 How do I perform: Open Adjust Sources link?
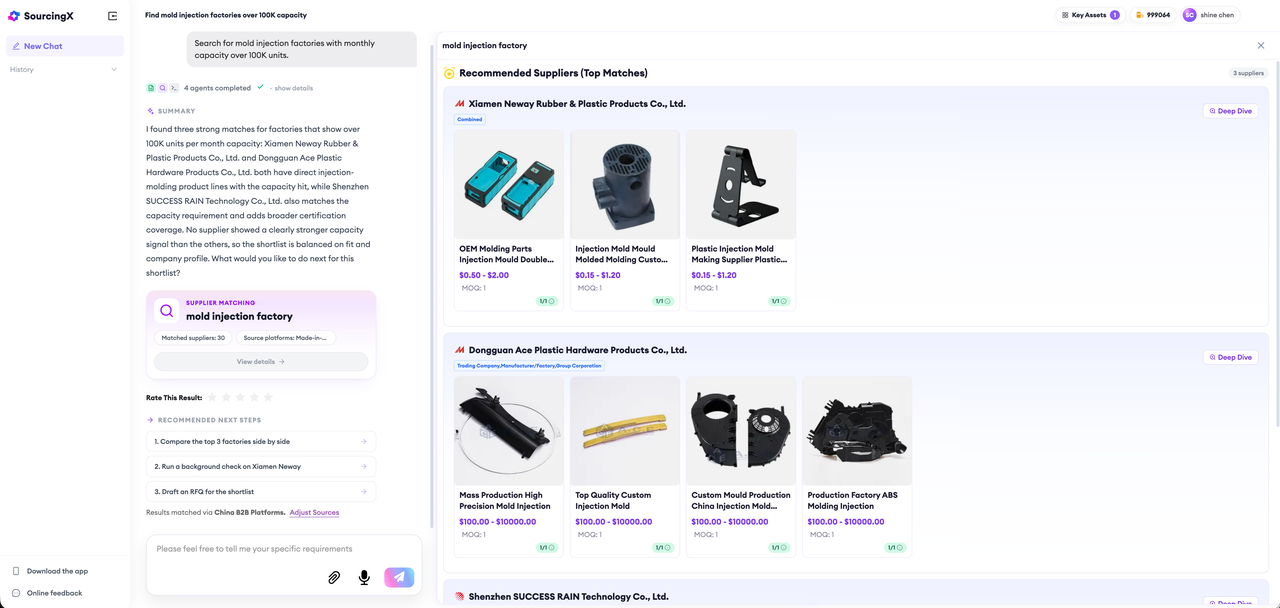[314, 512]
